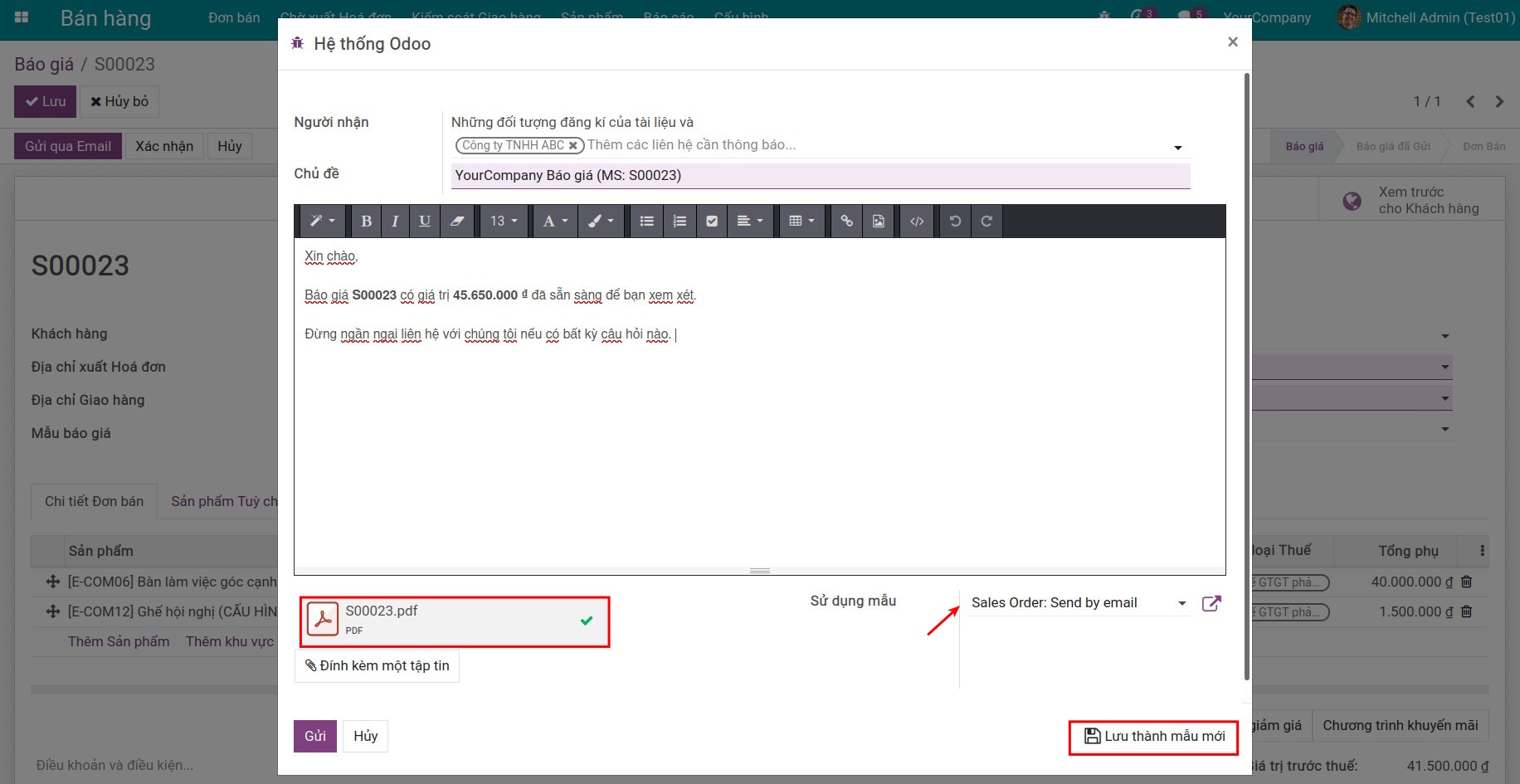Click Đính kèm một tập tin button

click(x=377, y=665)
